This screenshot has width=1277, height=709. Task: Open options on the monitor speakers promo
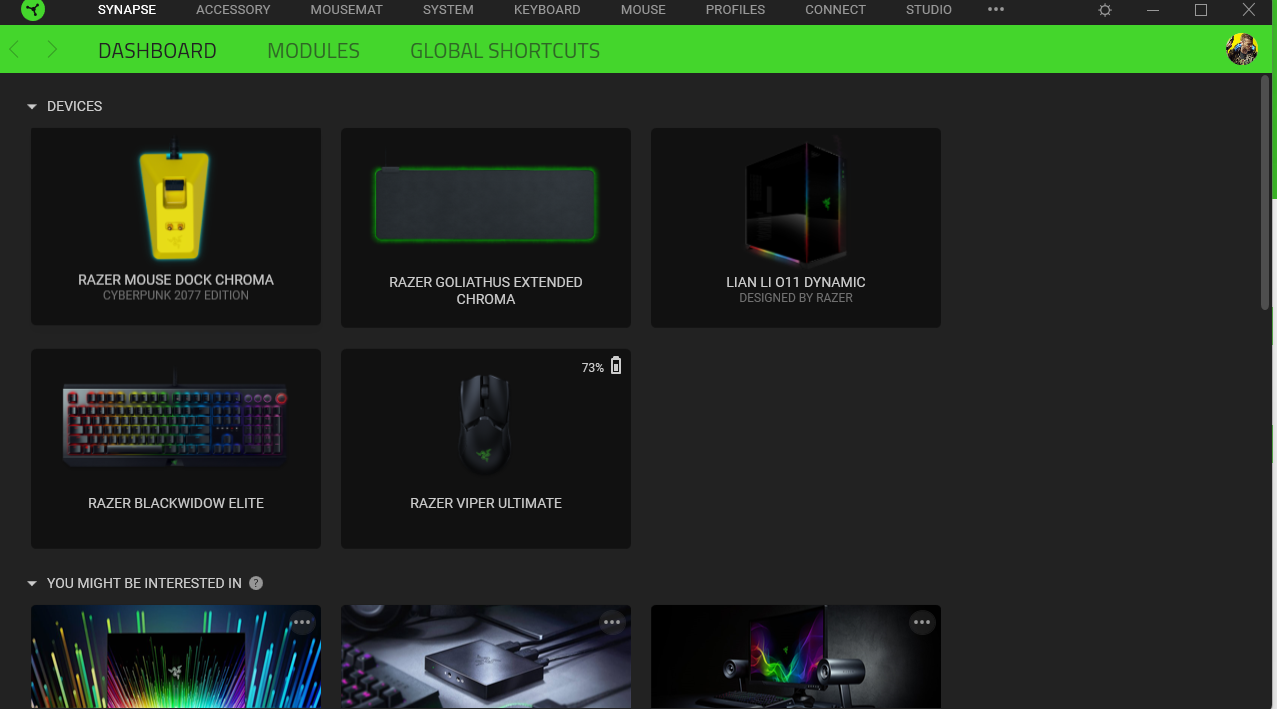click(x=922, y=622)
